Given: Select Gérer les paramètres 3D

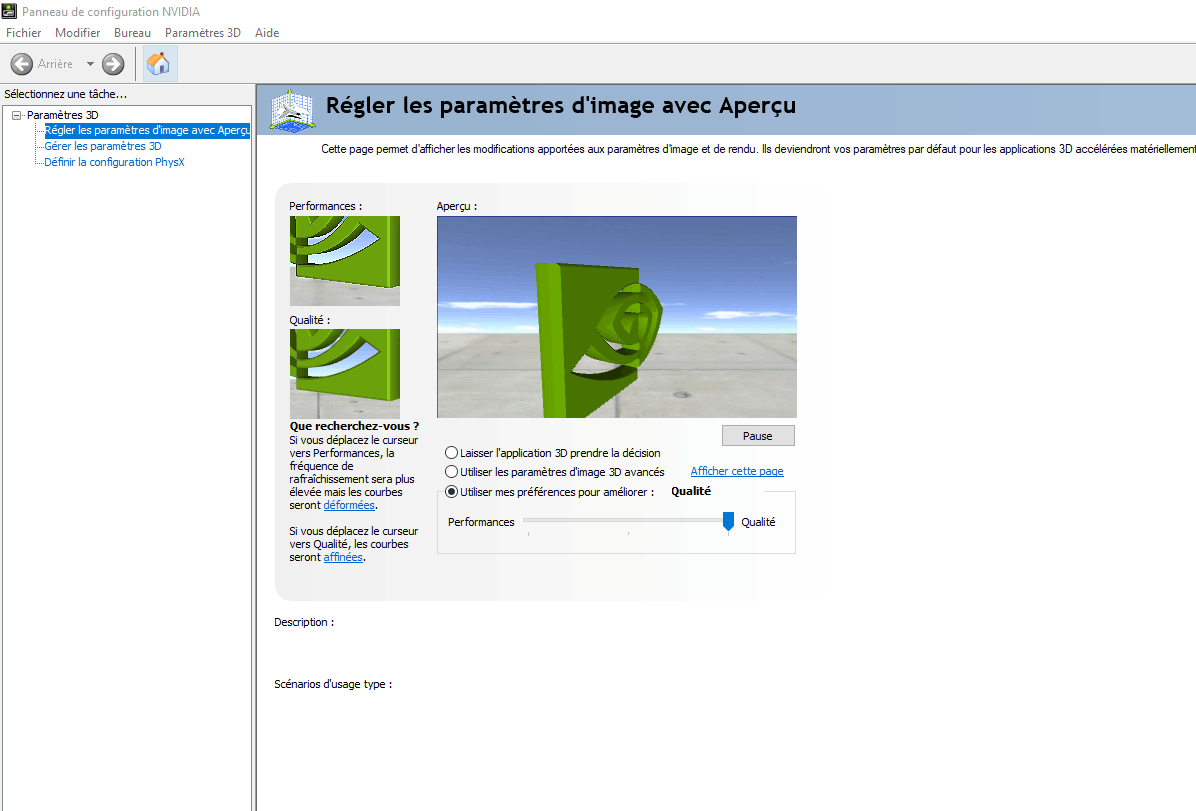Looking at the screenshot, I should pyautogui.click(x=103, y=146).
